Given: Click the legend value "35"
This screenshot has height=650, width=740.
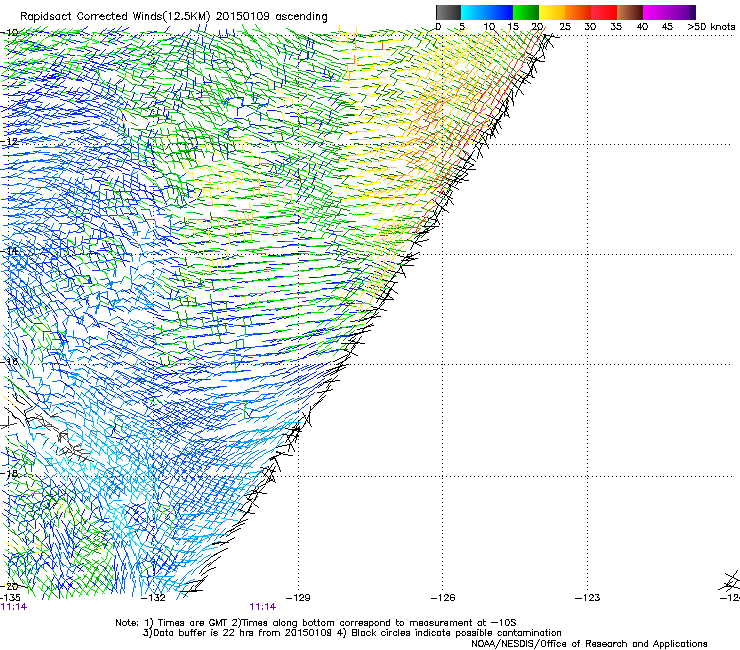Looking at the screenshot, I should pos(616,26).
